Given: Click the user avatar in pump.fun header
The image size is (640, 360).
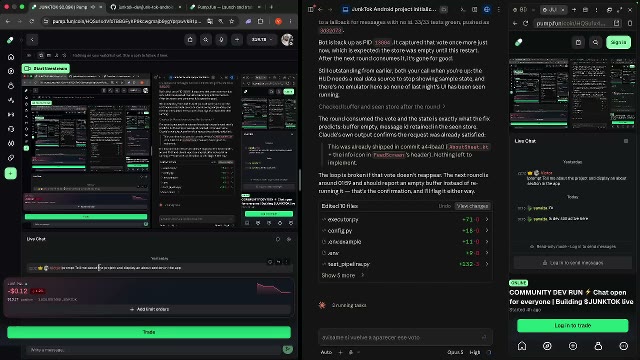Looking at the screenshot, I should (287, 40).
